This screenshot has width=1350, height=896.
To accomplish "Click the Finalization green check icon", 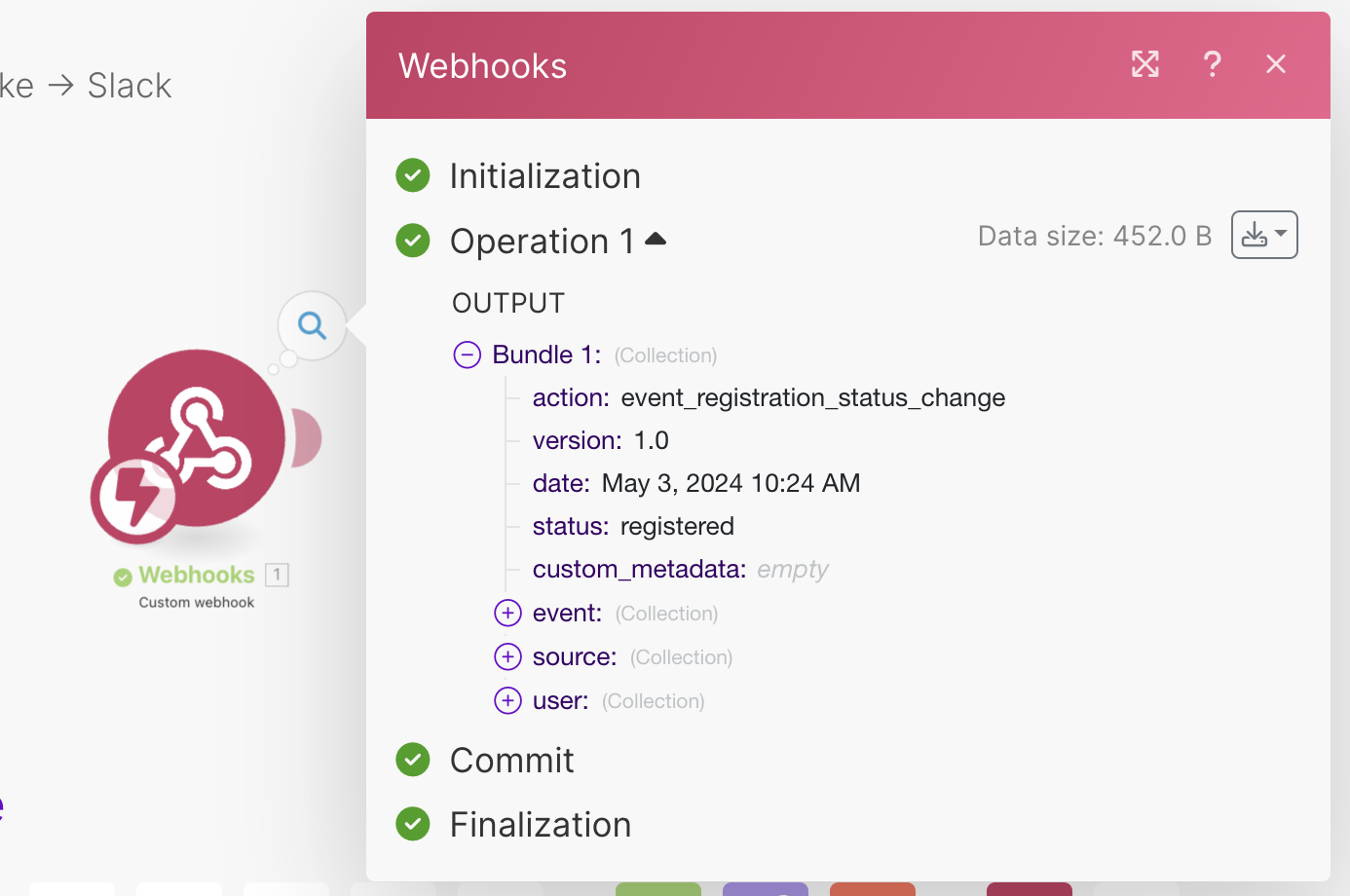I will (x=413, y=824).
